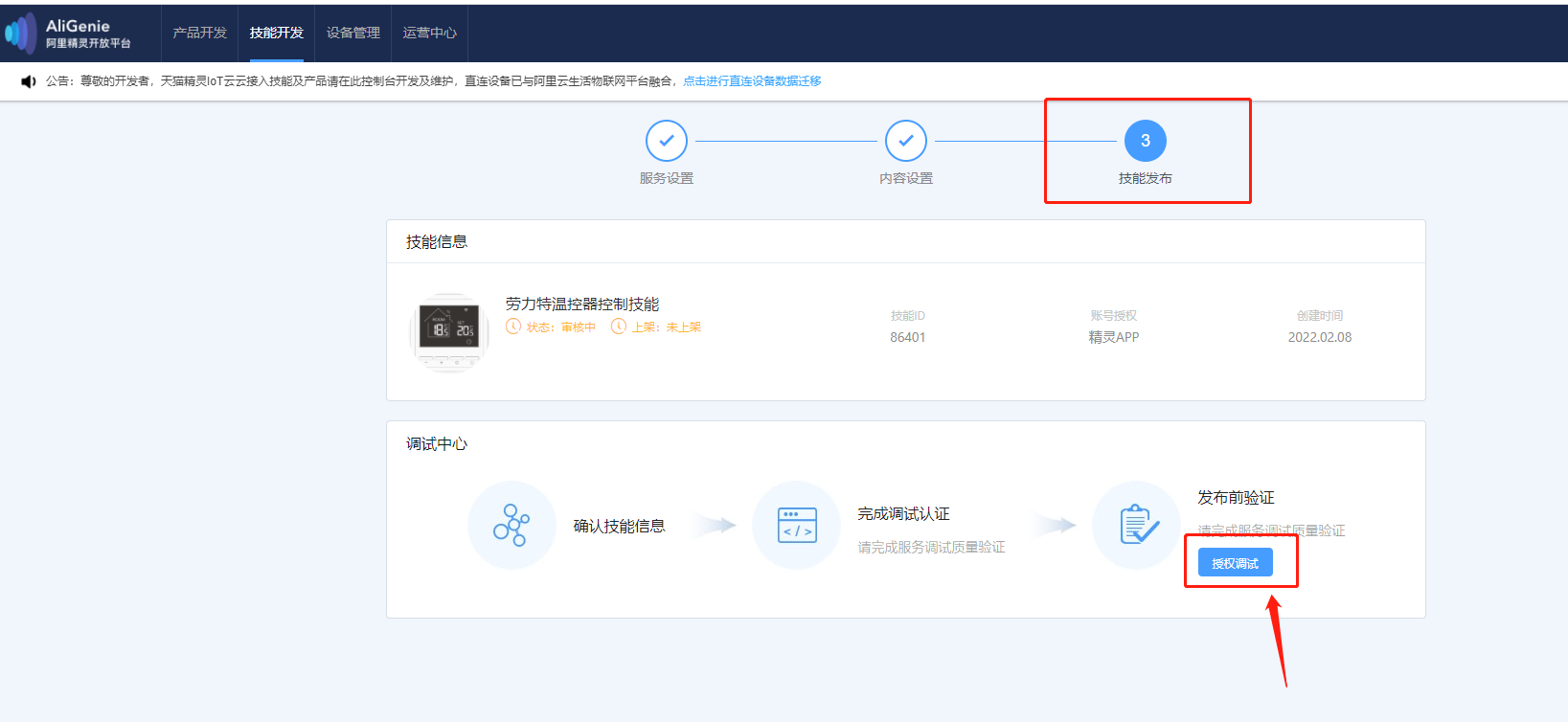
Task: Click the AliGenie 阿里精灵开放平台 brand text
Action: click(x=88, y=34)
